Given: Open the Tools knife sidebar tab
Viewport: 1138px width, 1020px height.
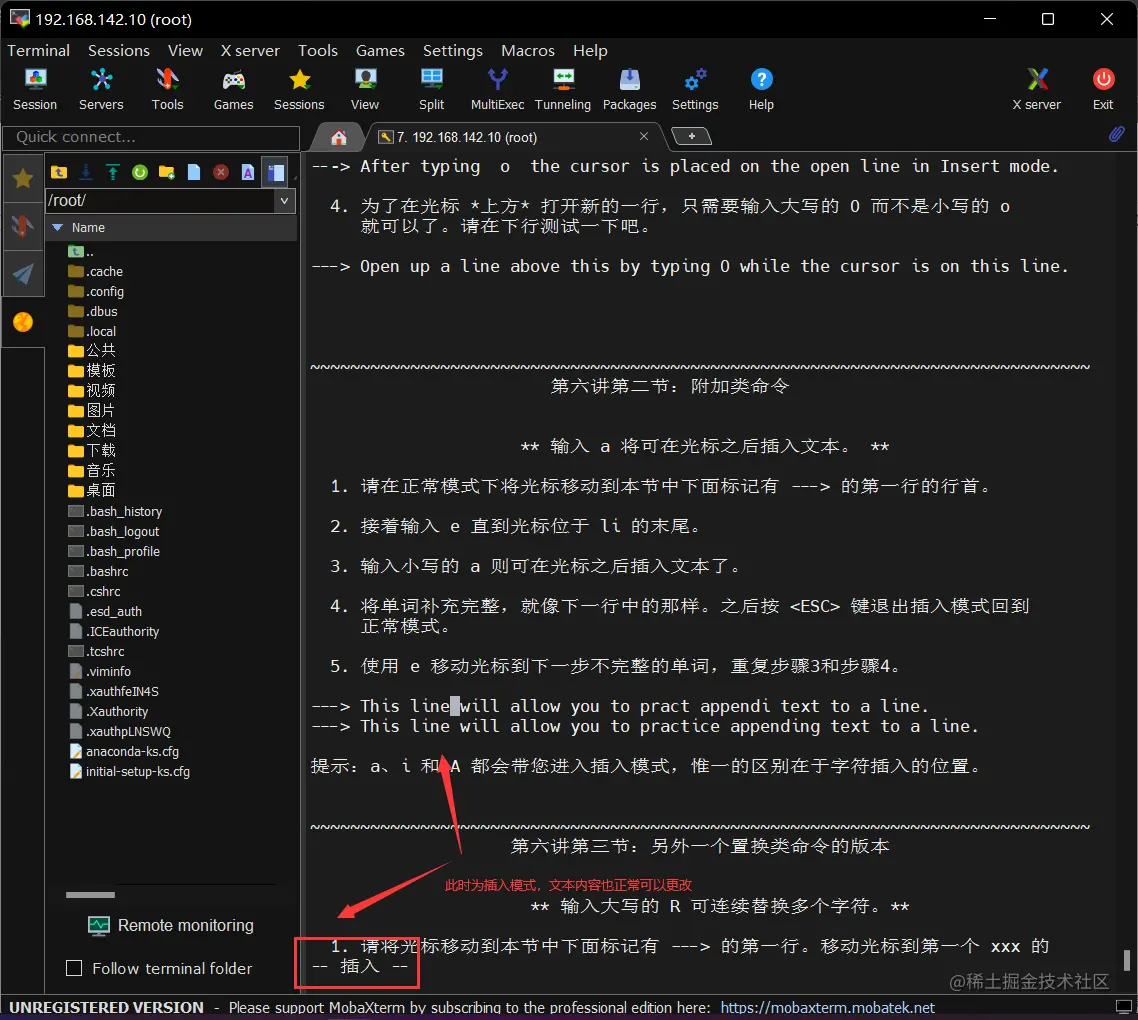Looking at the screenshot, I should tap(23, 227).
